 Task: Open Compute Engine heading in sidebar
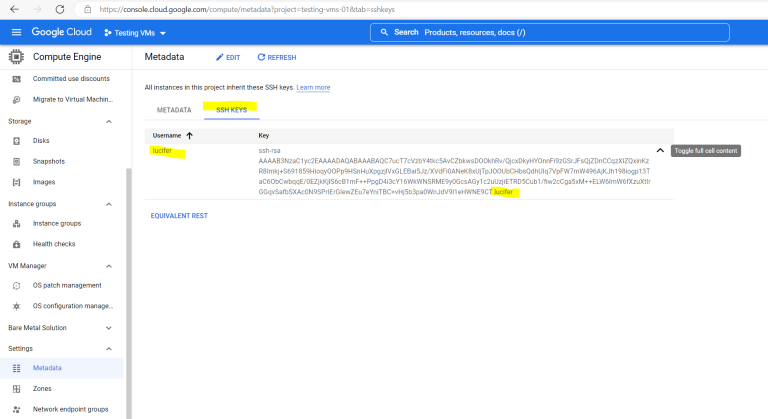click(x=67, y=57)
